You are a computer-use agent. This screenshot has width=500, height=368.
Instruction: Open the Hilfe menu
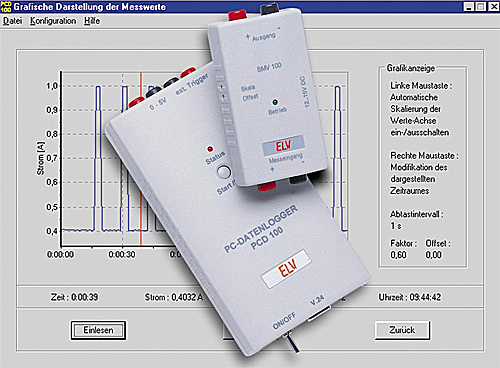92,21
